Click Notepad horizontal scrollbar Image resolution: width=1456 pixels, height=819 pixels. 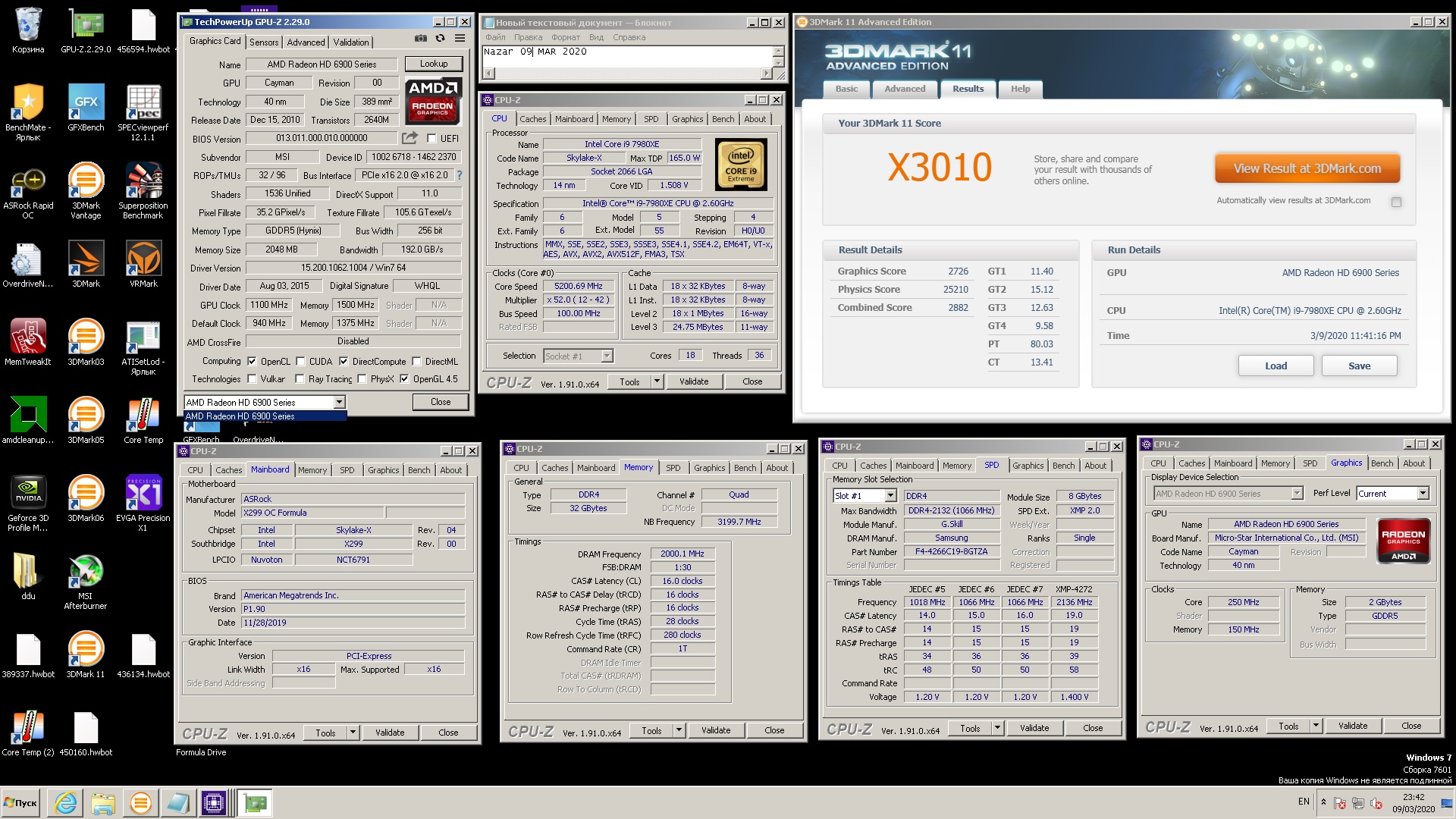click(627, 74)
